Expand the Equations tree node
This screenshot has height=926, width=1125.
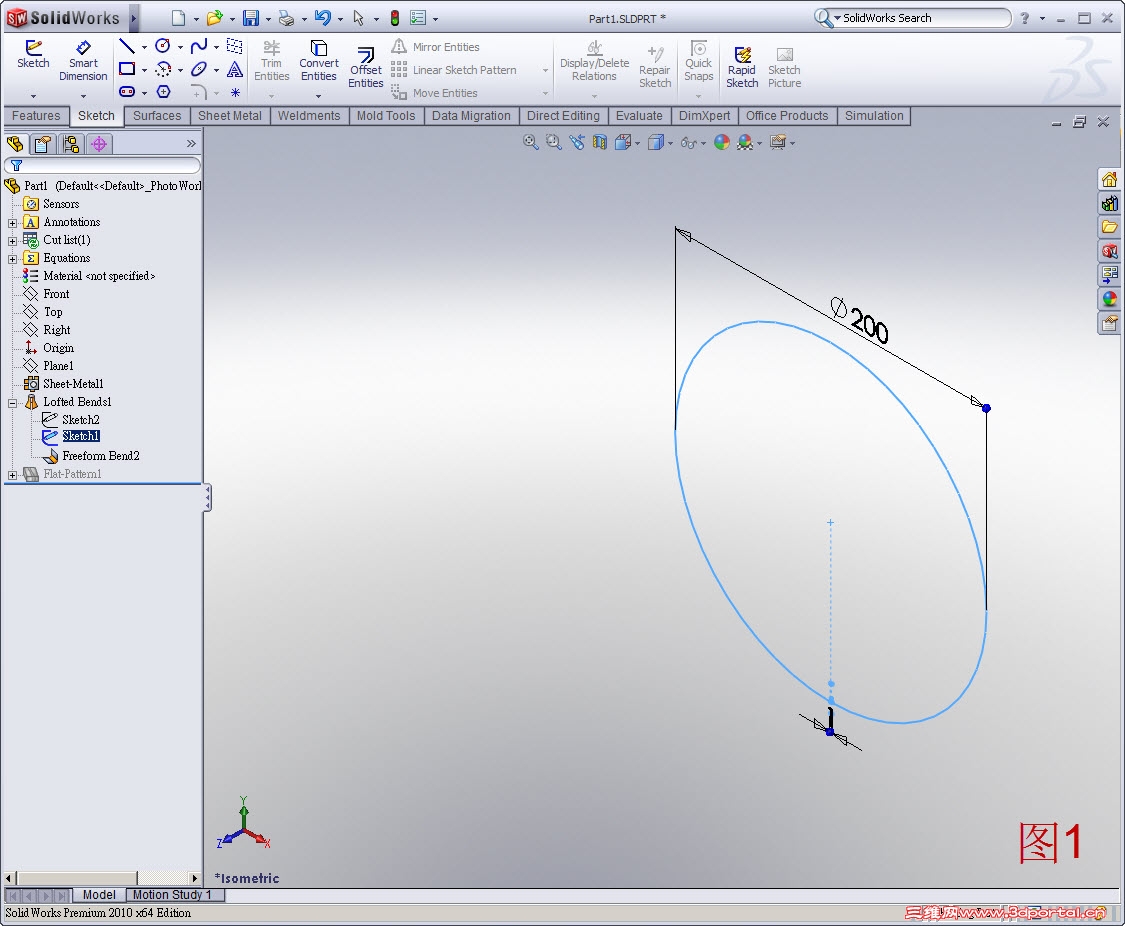tap(12, 259)
